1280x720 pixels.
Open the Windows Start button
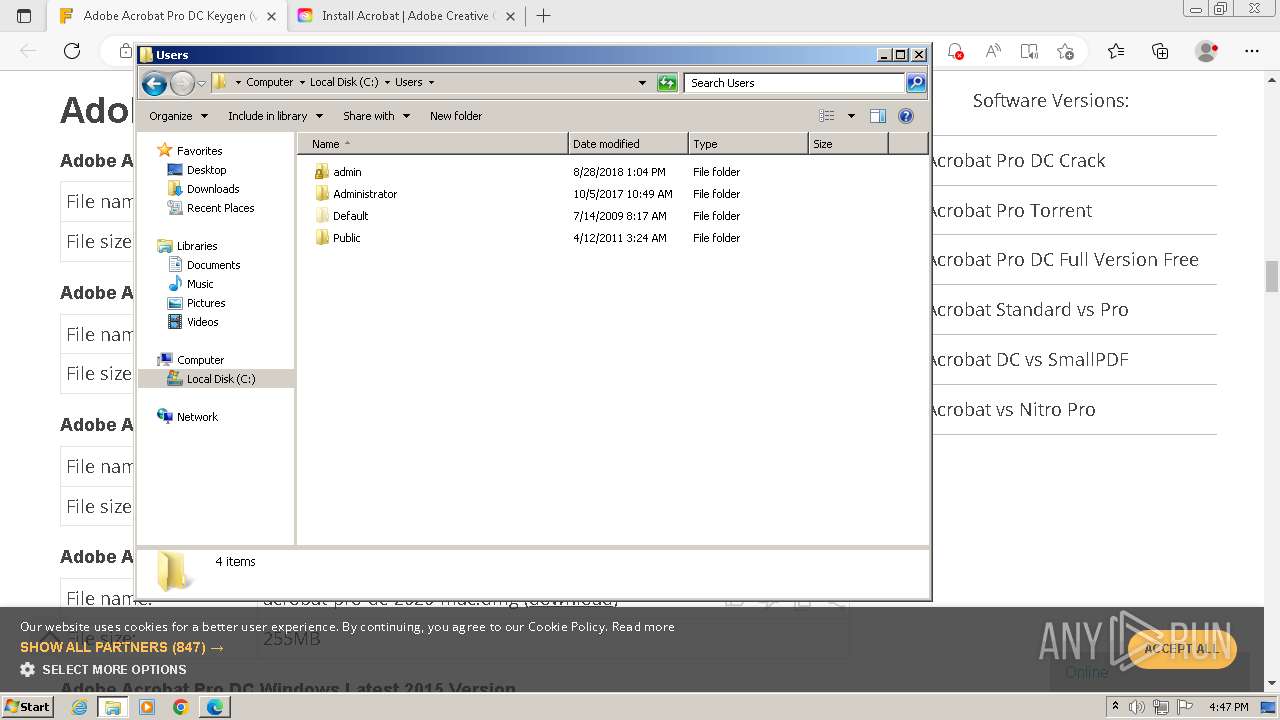(27, 707)
